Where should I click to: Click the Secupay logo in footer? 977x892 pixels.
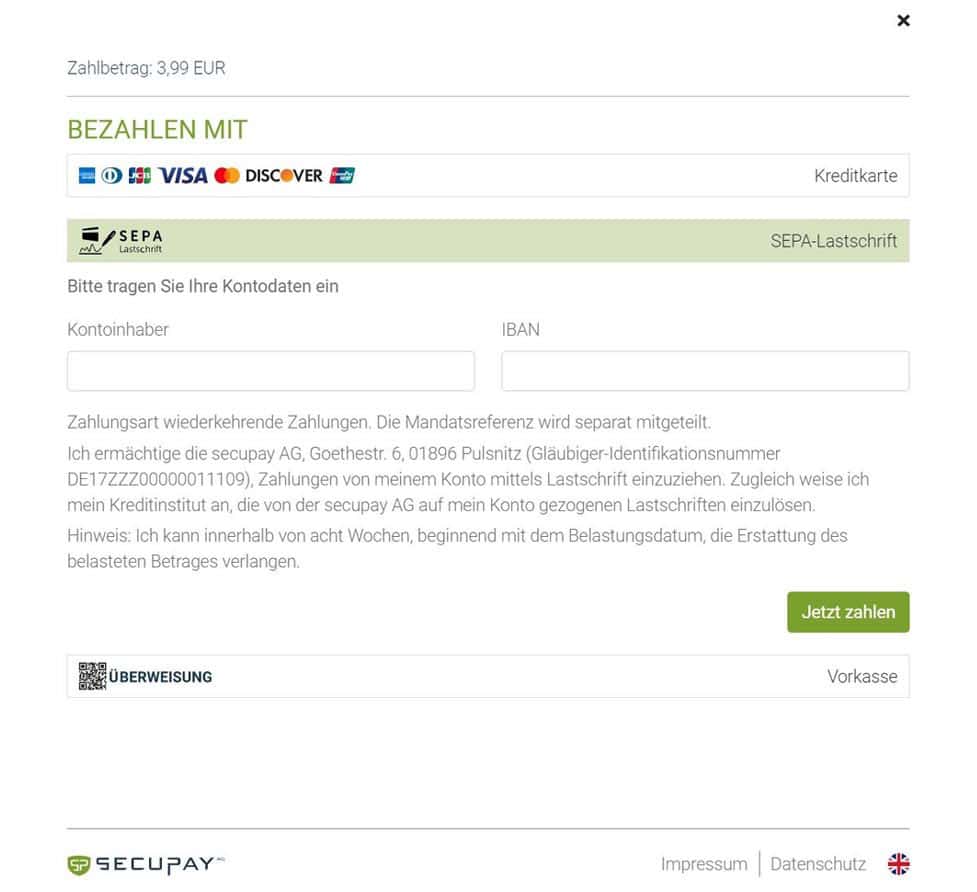146,865
